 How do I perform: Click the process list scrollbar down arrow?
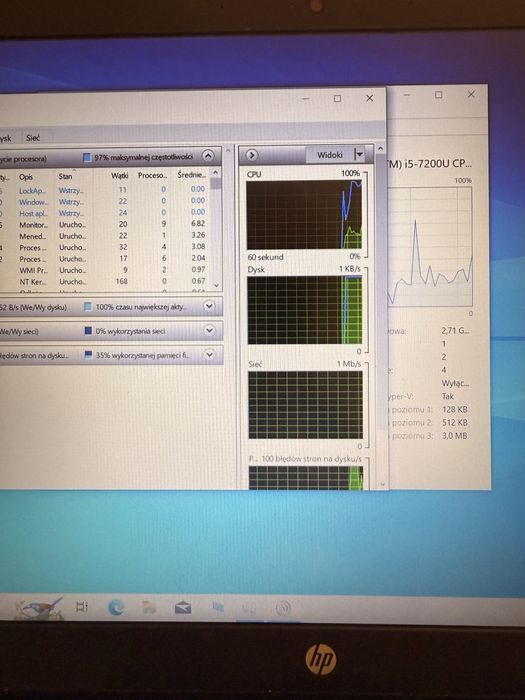[x=217, y=285]
